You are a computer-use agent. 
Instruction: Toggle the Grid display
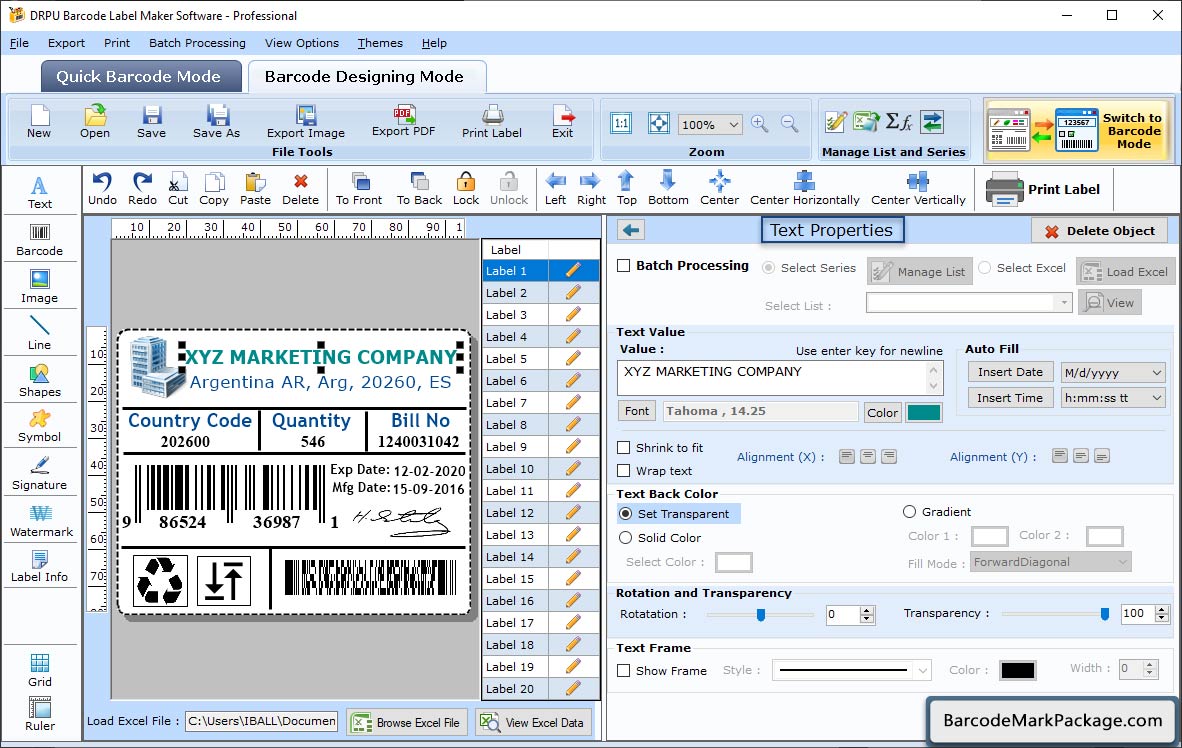point(39,670)
